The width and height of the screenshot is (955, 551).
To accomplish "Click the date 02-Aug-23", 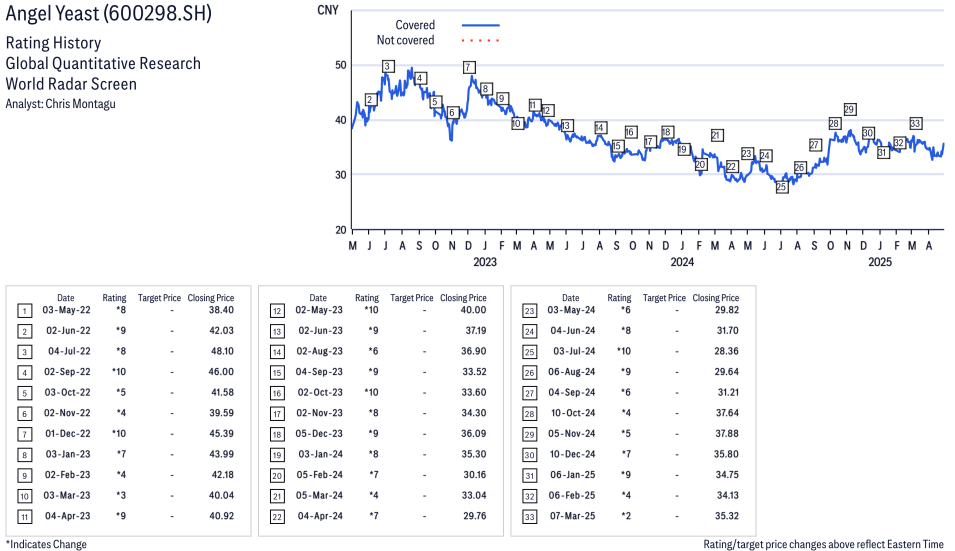I will [x=320, y=351].
